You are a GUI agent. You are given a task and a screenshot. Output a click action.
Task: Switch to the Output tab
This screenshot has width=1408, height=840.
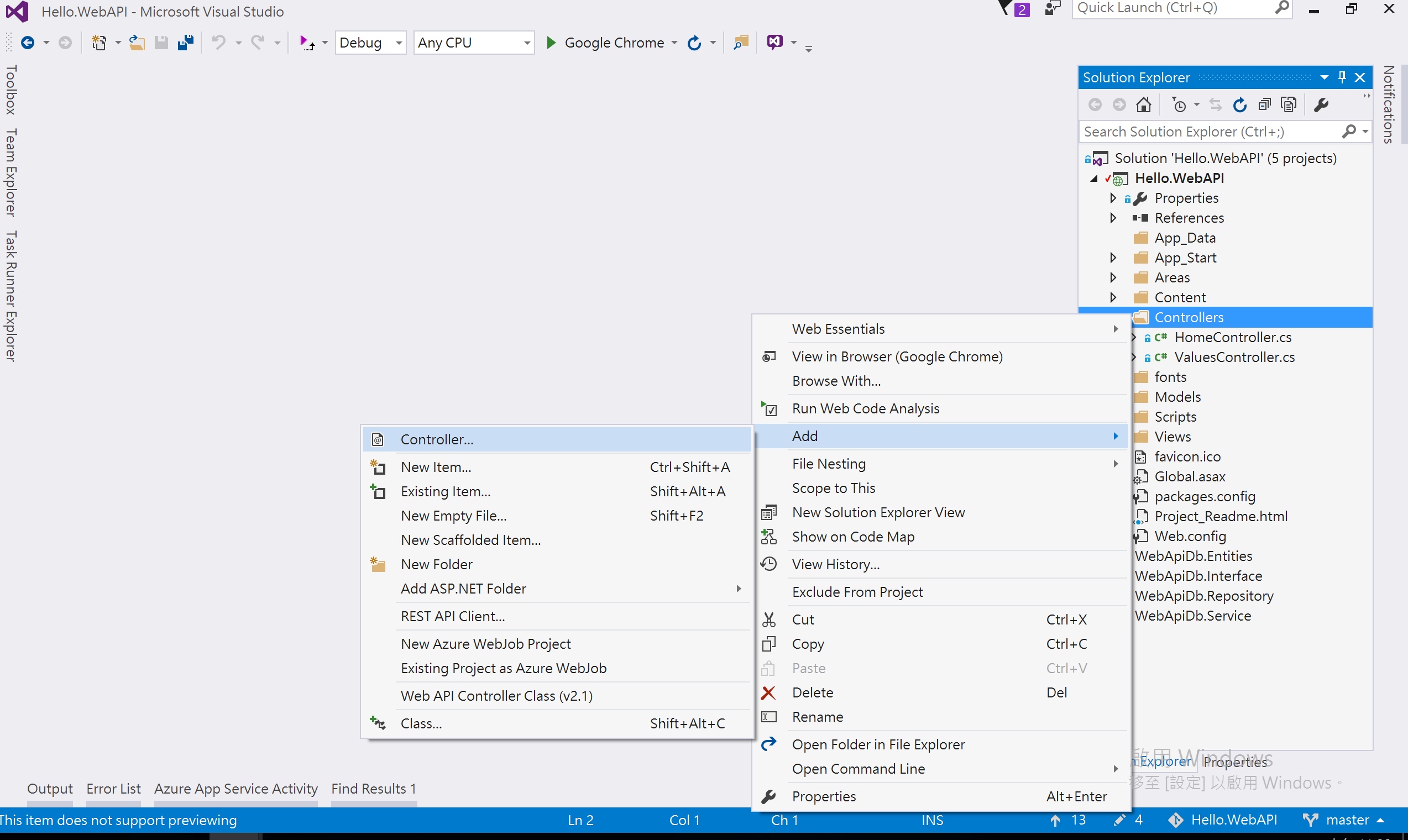pos(50,789)
